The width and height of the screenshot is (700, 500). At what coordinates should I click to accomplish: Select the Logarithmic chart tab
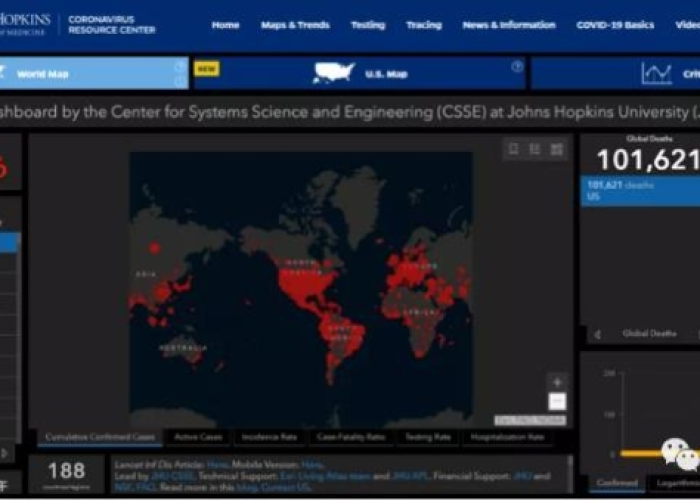[x=675, y=483]
